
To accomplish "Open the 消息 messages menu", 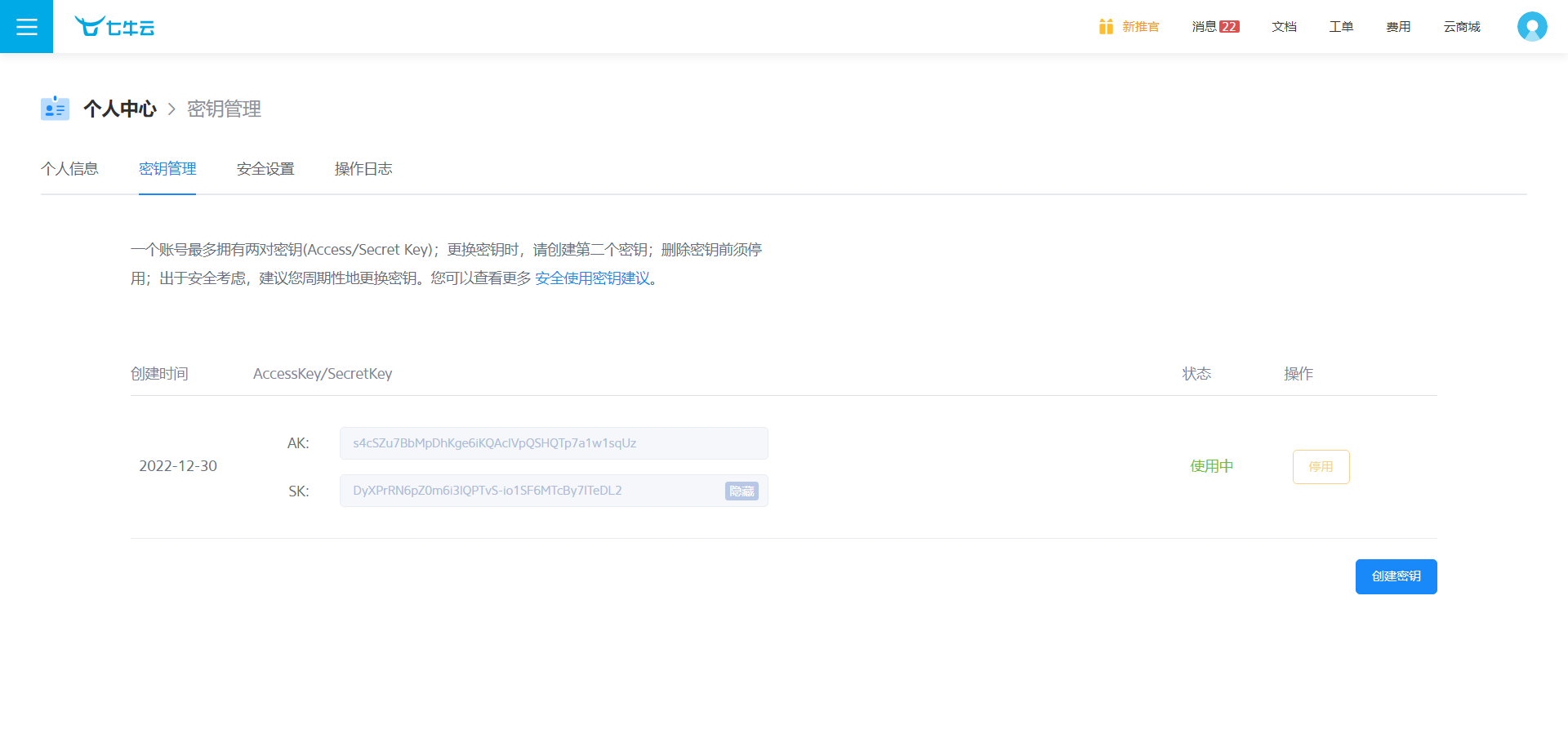I will (x=1204, y=27).
